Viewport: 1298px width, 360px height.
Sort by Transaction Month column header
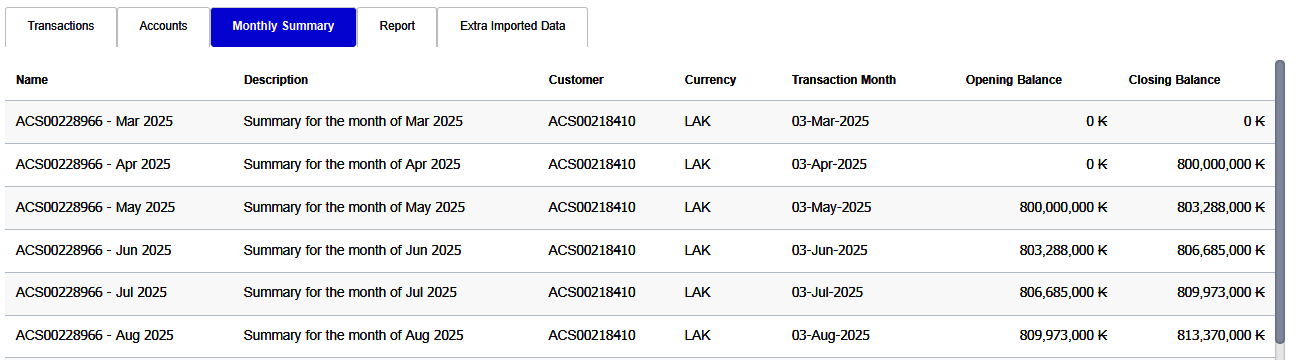point(843,80)
